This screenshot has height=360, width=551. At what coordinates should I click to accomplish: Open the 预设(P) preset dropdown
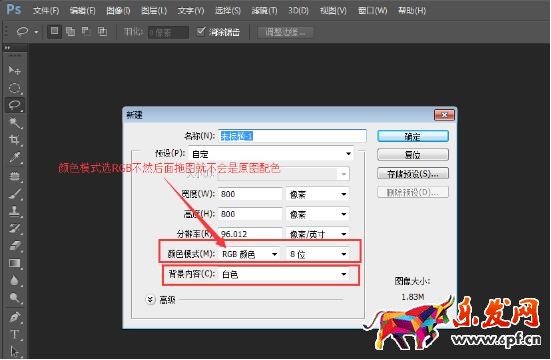click(x=271, y=154)
